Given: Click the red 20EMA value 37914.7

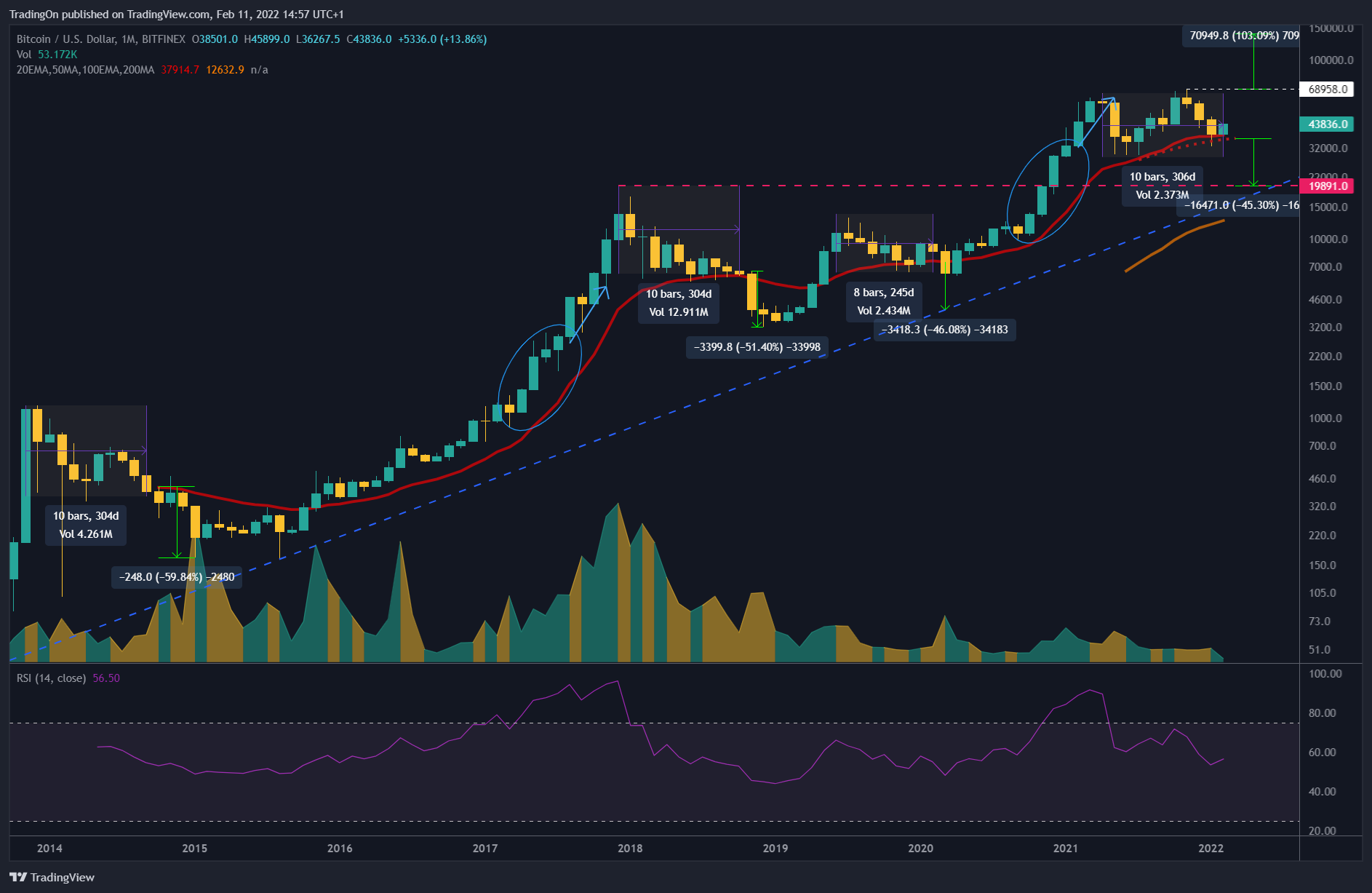Looking at the screenshot, I should click(180, 70).
